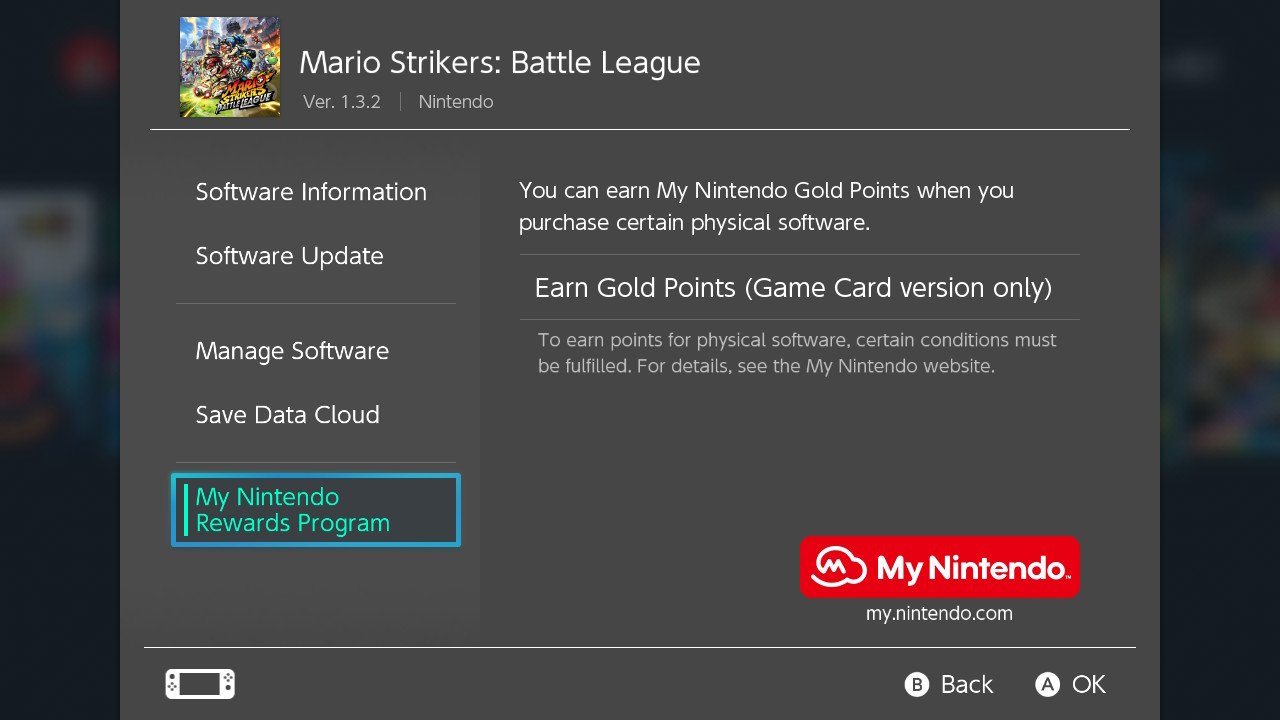The image size is (1280, 720).
Task: Choose Earn Gold Points (Game Card version only)
Action: coord(800,288)
